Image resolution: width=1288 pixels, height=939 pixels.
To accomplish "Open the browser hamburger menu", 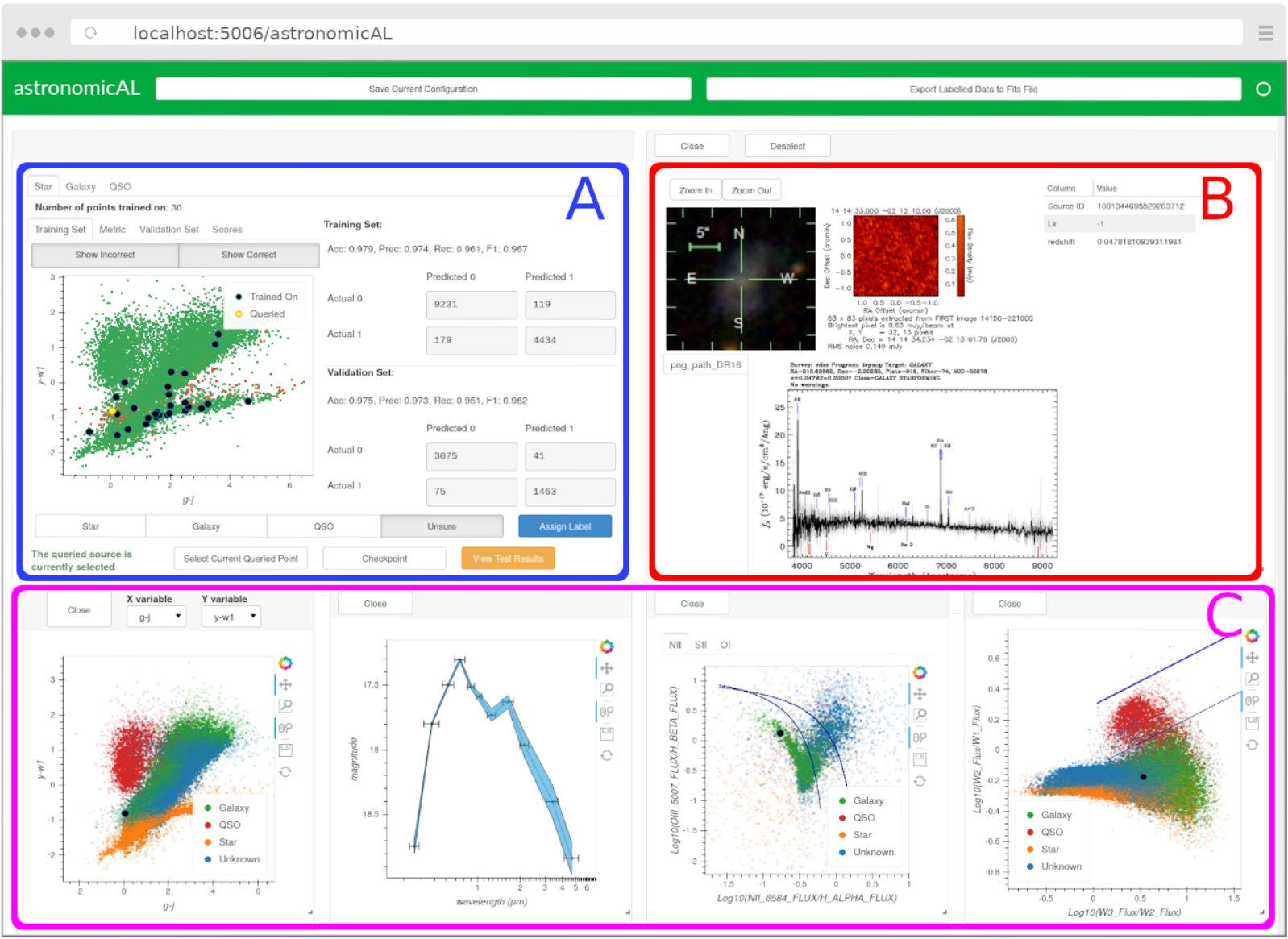I will (1265, 33).
